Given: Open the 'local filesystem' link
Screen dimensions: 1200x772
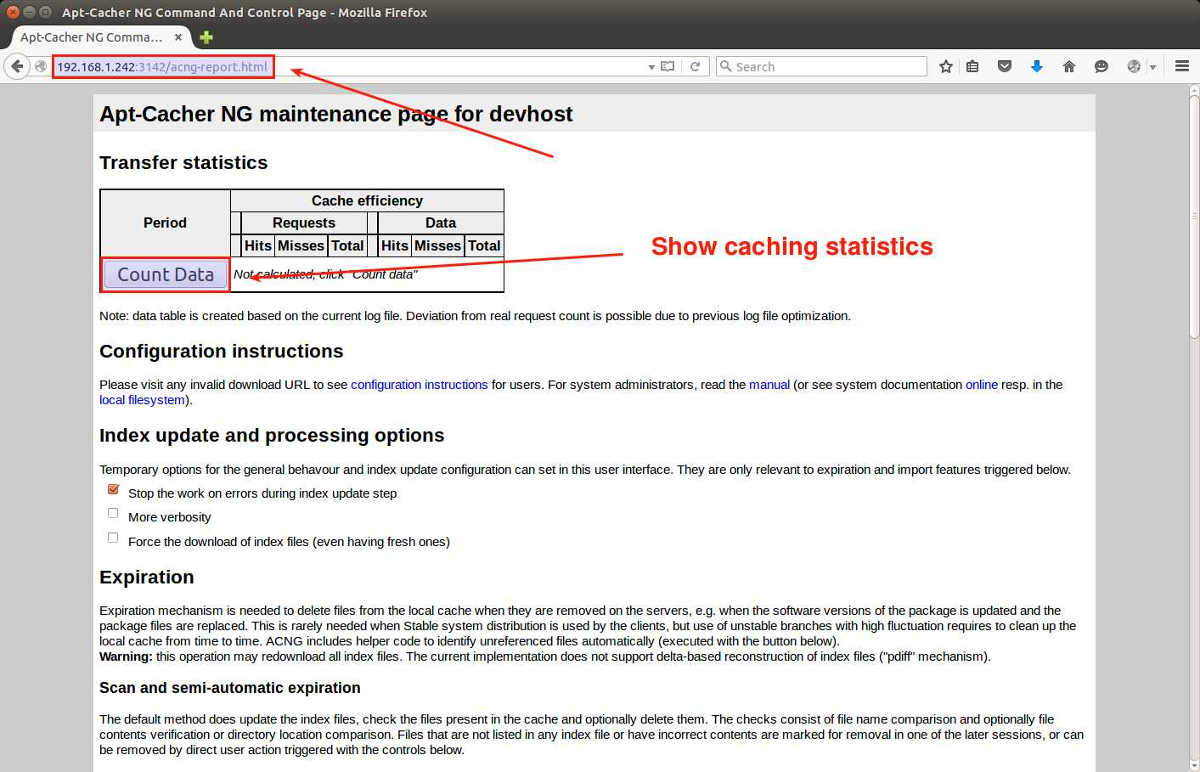Looking at the screenshot, I should (142, 400).
